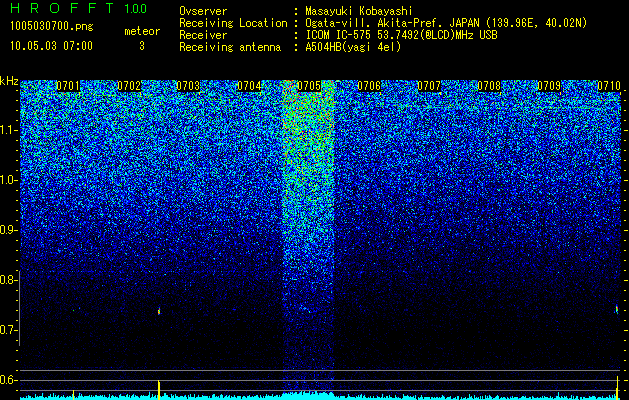Click the meteor label
629x400 pixels.
142,31
